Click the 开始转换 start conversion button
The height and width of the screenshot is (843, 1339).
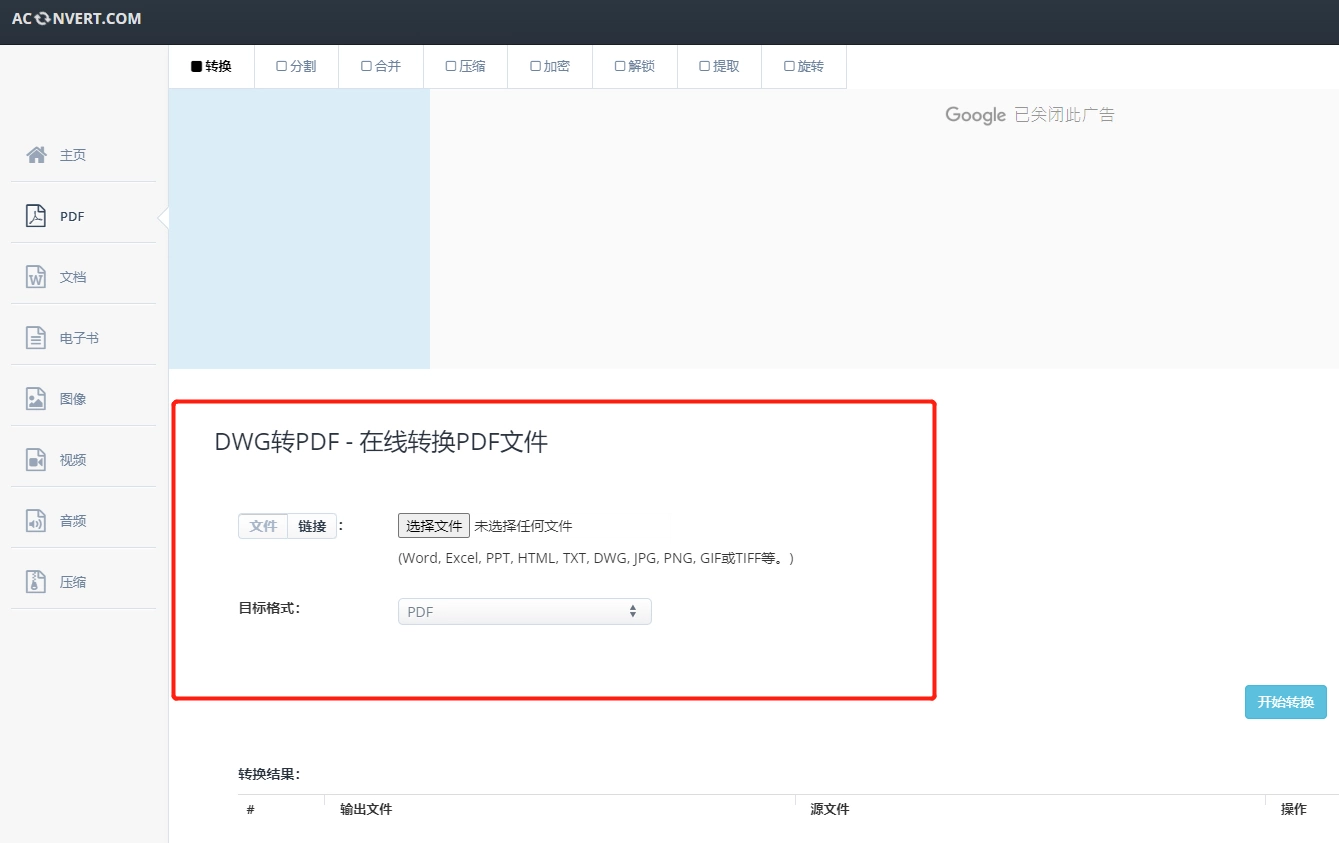pos(1286,702)
